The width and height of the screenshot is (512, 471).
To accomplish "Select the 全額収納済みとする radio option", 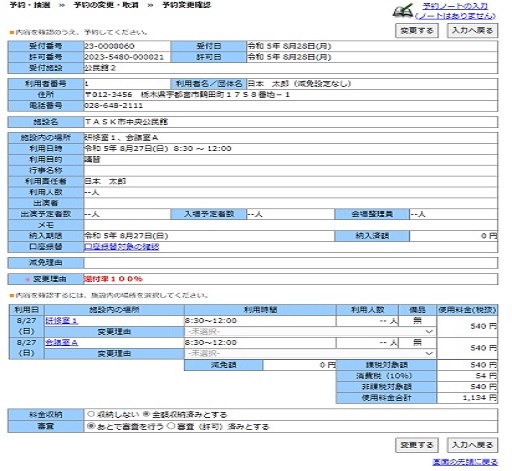I will tap(146, 414).
